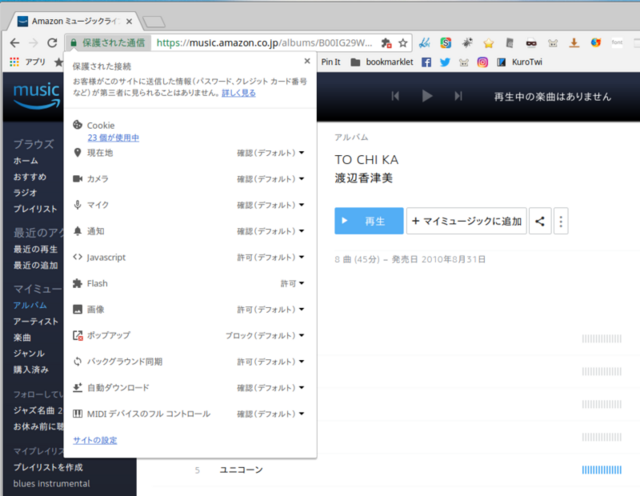Open the マイク permission dropdown
This screenshot has height=496, width=640.
(271, 205)
